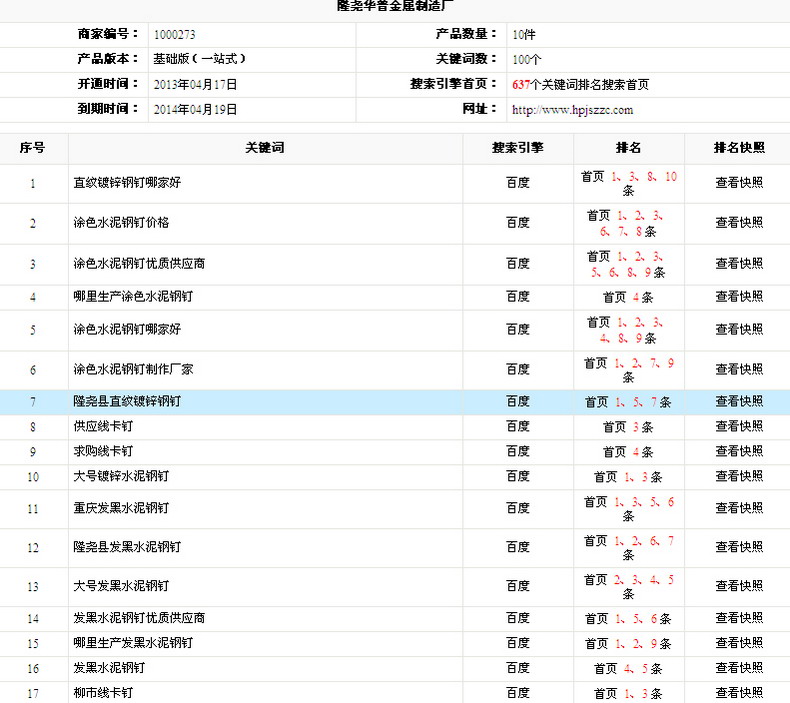Select keyword 哪里生产涂色水泥钢钉
790x703 pixels.
133,297
